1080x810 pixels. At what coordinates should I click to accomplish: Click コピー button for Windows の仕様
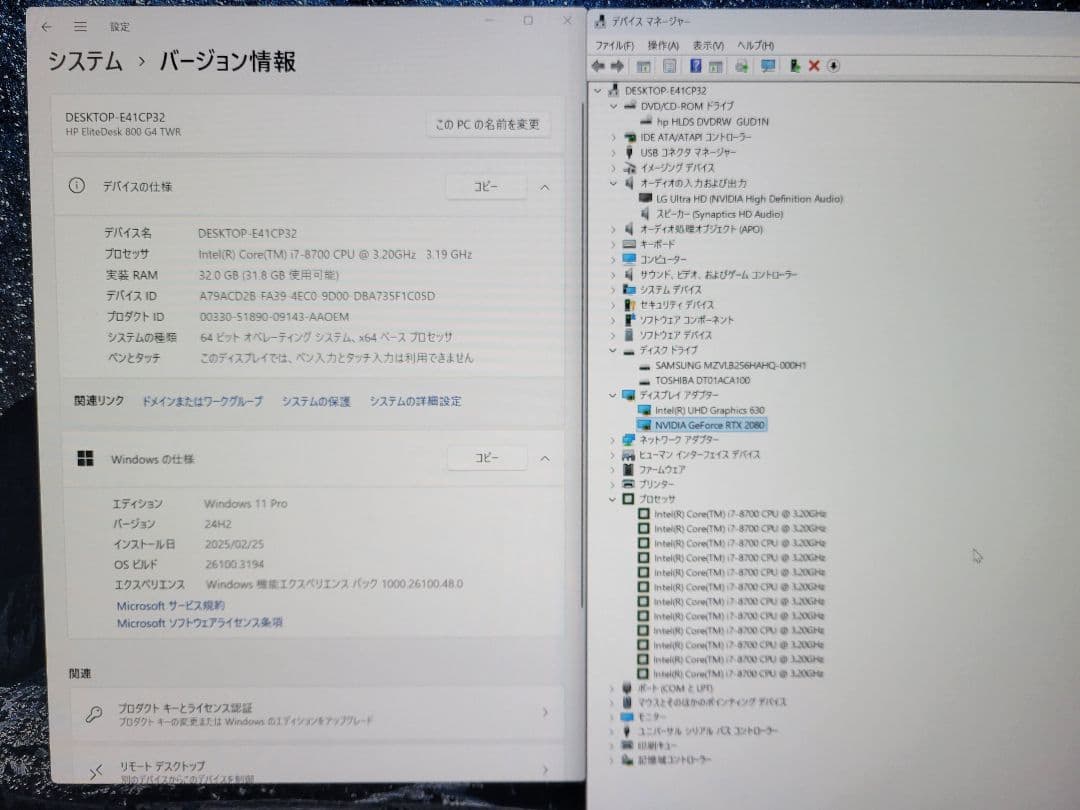click(x=486, y=458)
